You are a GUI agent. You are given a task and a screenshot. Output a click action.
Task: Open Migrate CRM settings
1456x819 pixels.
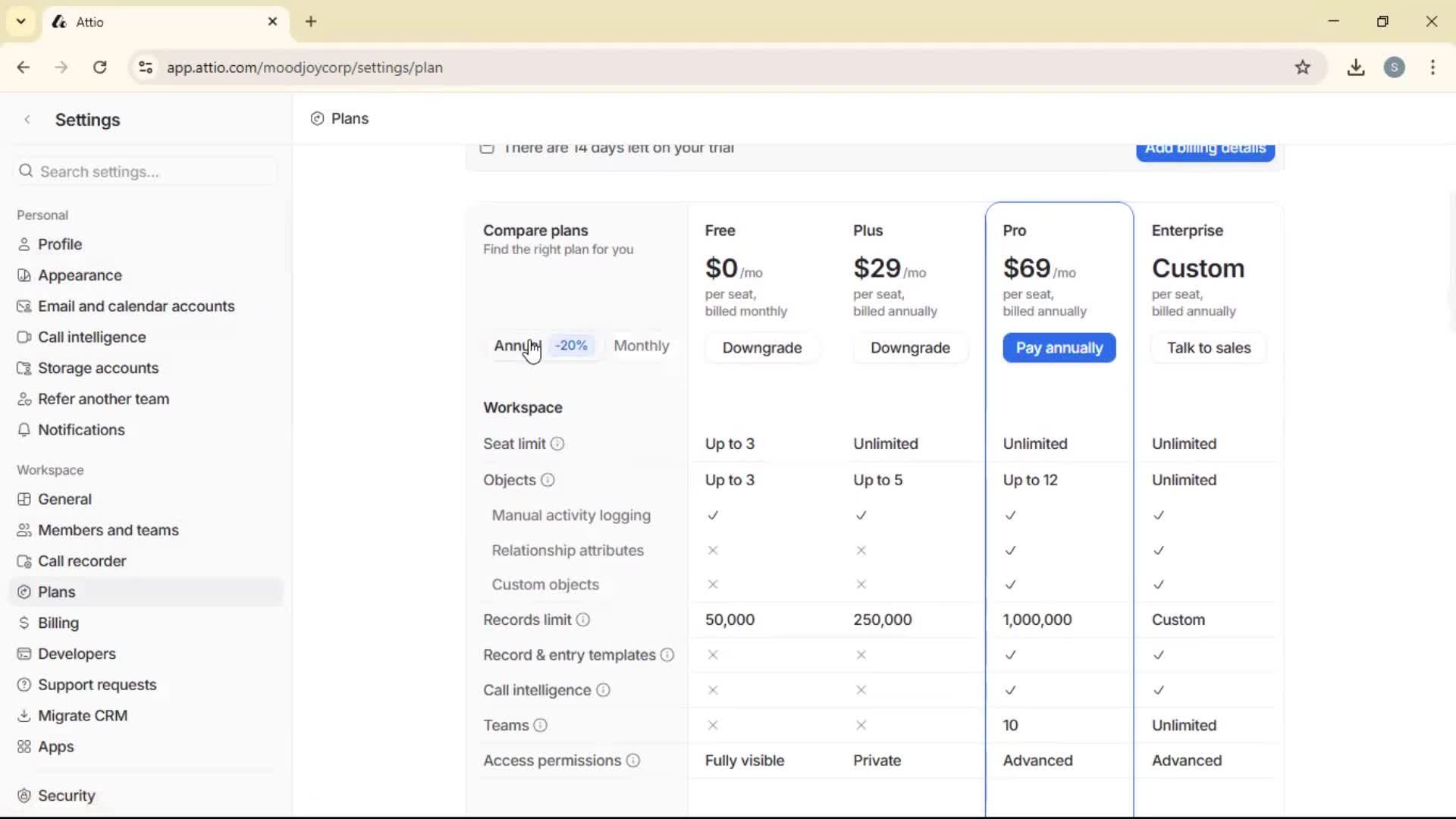click(x=83, y=715)
